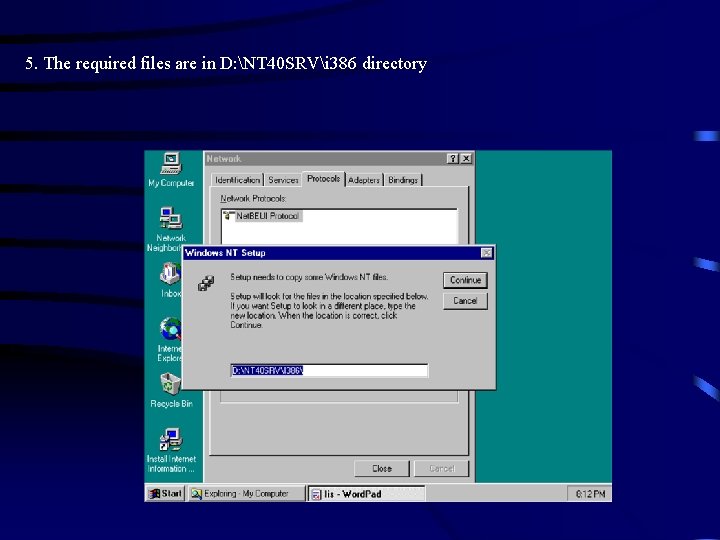720x540 pixels.
Task: Select NetBEUI Protocol in the list
Action: click(x=267, y=215)
